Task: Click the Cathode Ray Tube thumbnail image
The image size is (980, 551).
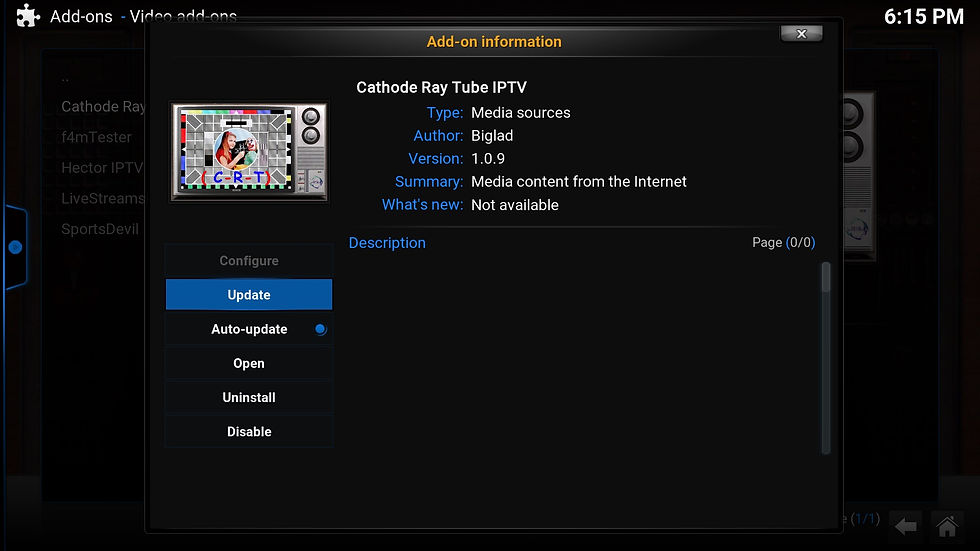Action: coord(249,152)
